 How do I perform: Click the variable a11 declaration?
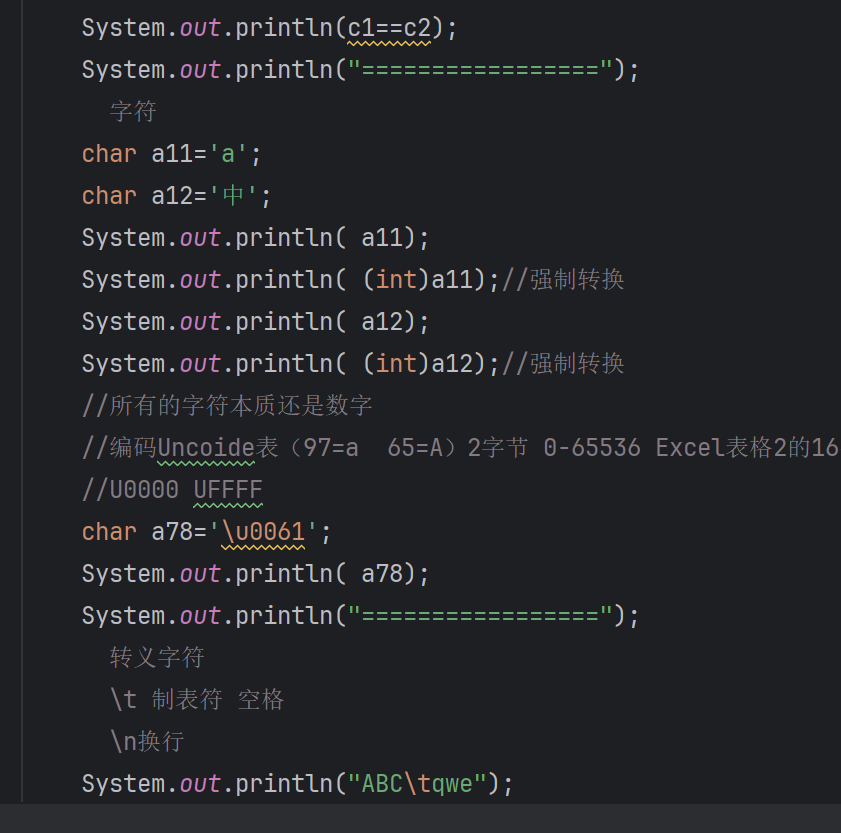(x=172, y=154)
